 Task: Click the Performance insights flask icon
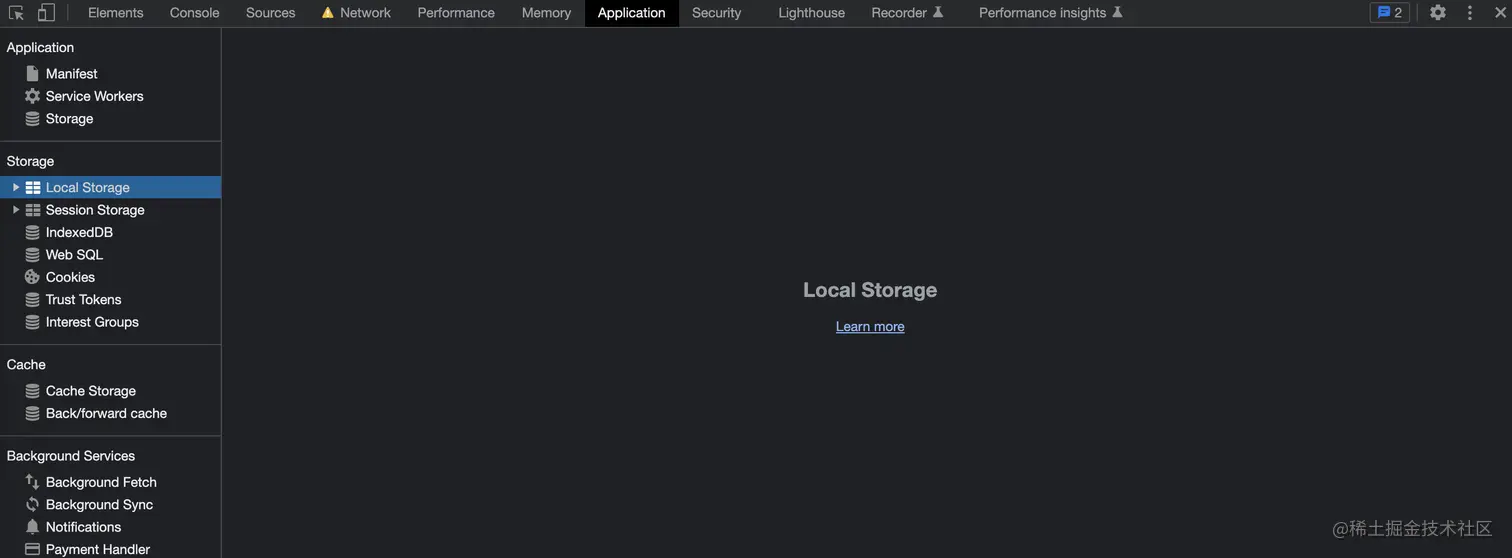1117,13
